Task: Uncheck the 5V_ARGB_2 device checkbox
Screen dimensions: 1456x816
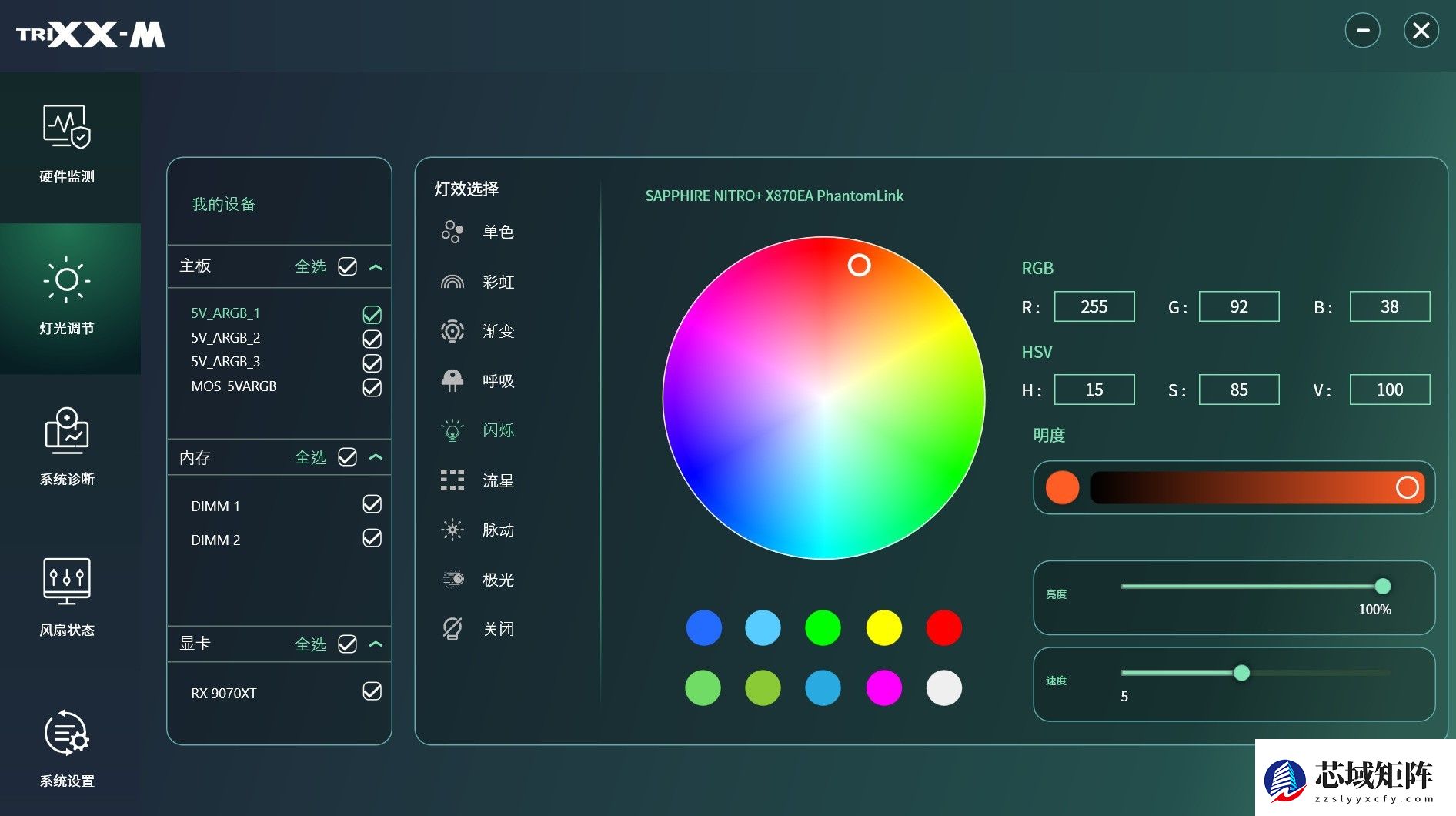Action: point(372,339)
